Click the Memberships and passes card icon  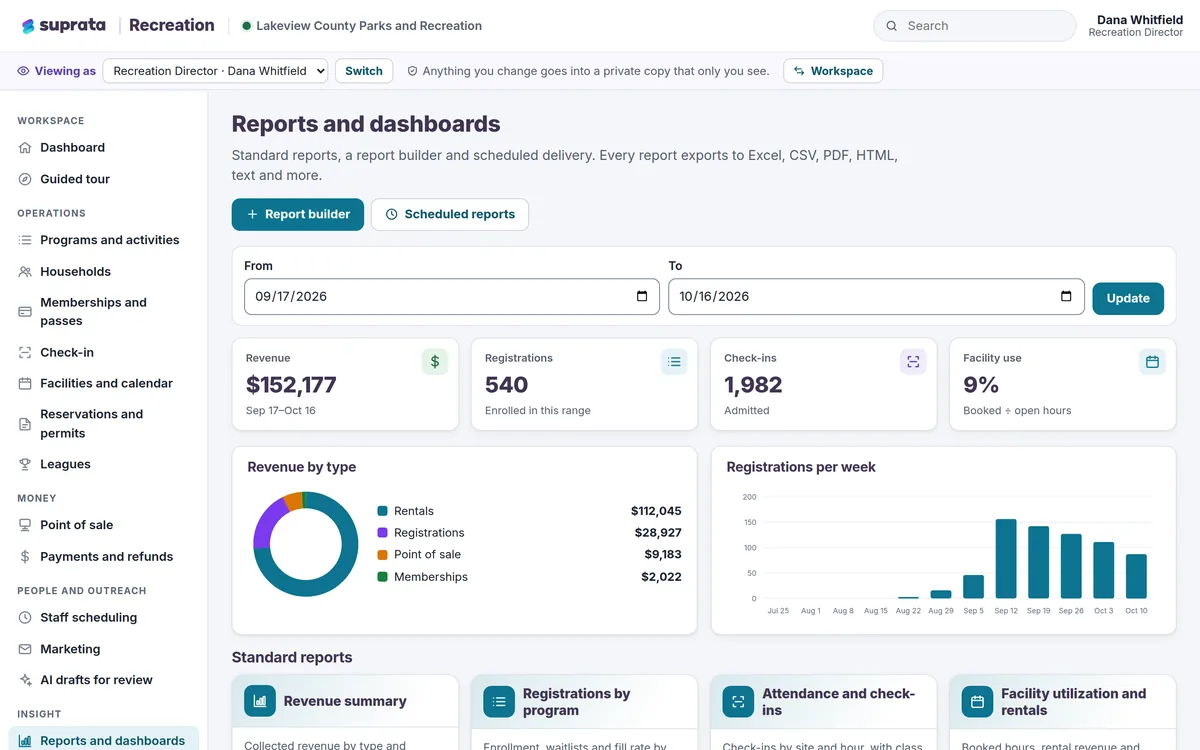[25, 312]
